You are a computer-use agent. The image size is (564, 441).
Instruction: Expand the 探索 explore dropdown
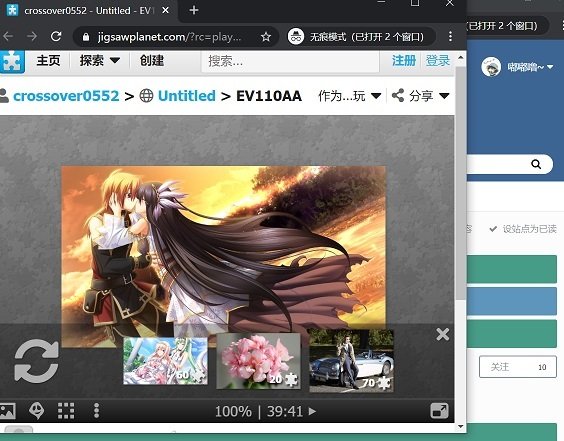click(100, 60)
